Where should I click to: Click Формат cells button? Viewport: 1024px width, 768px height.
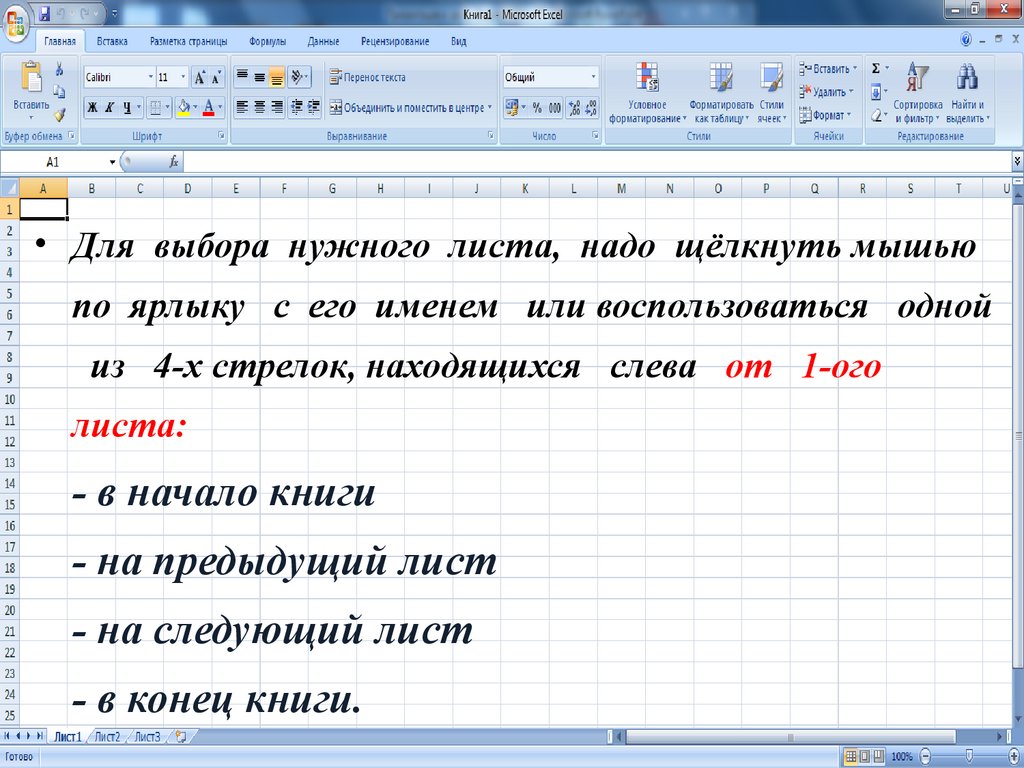826,115
